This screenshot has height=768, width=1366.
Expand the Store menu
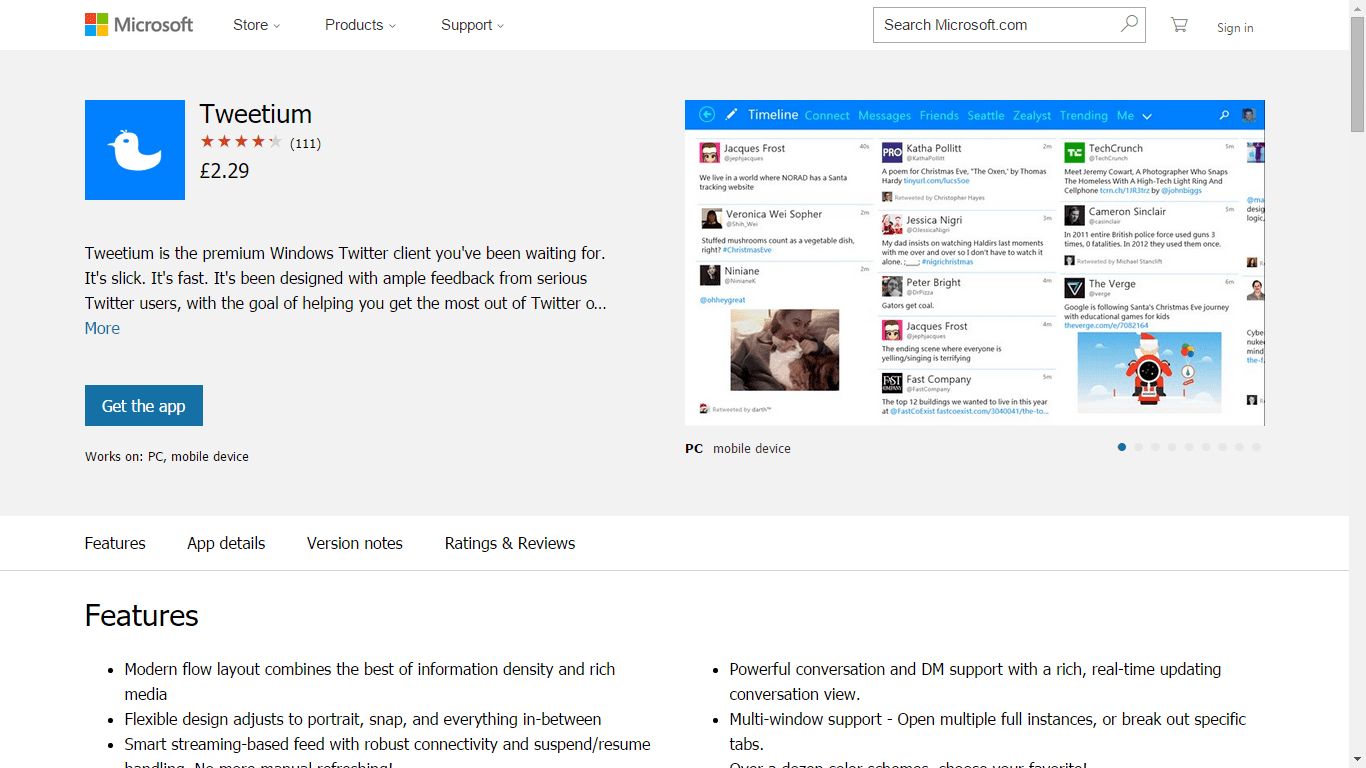(257, 25)
